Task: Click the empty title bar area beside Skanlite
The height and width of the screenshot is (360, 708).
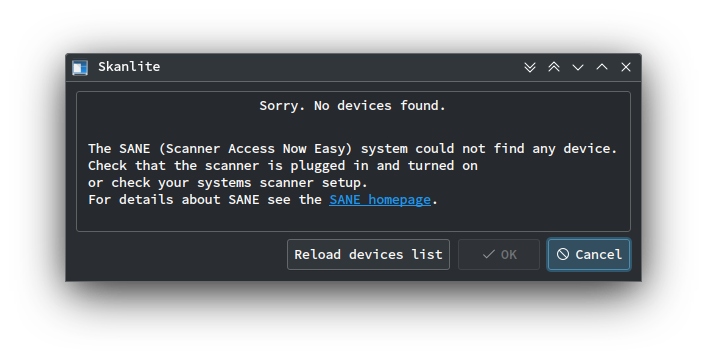Action: click(339, 67)
